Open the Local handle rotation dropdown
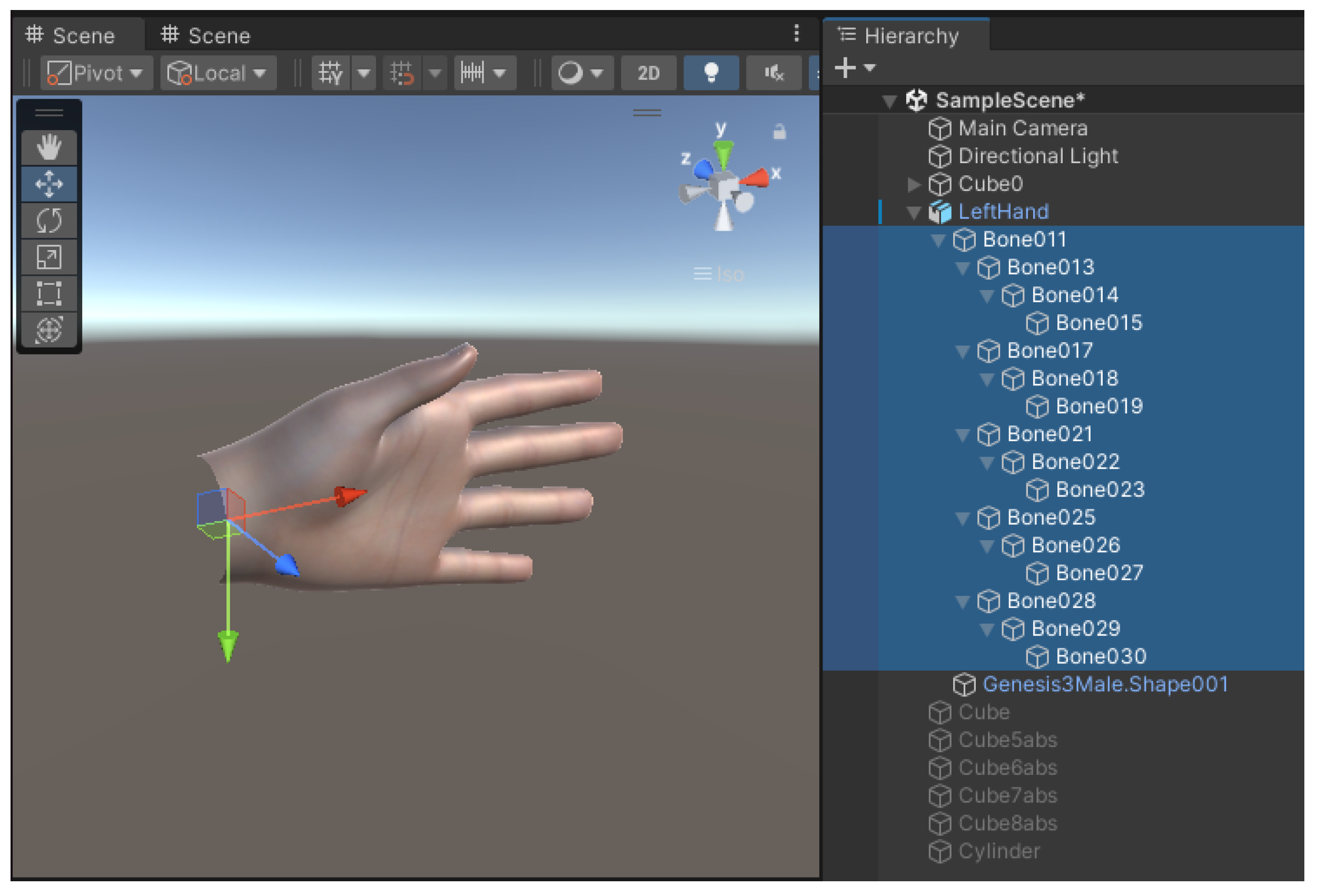This screenshot has width=1317, height=896. point(218,73)
